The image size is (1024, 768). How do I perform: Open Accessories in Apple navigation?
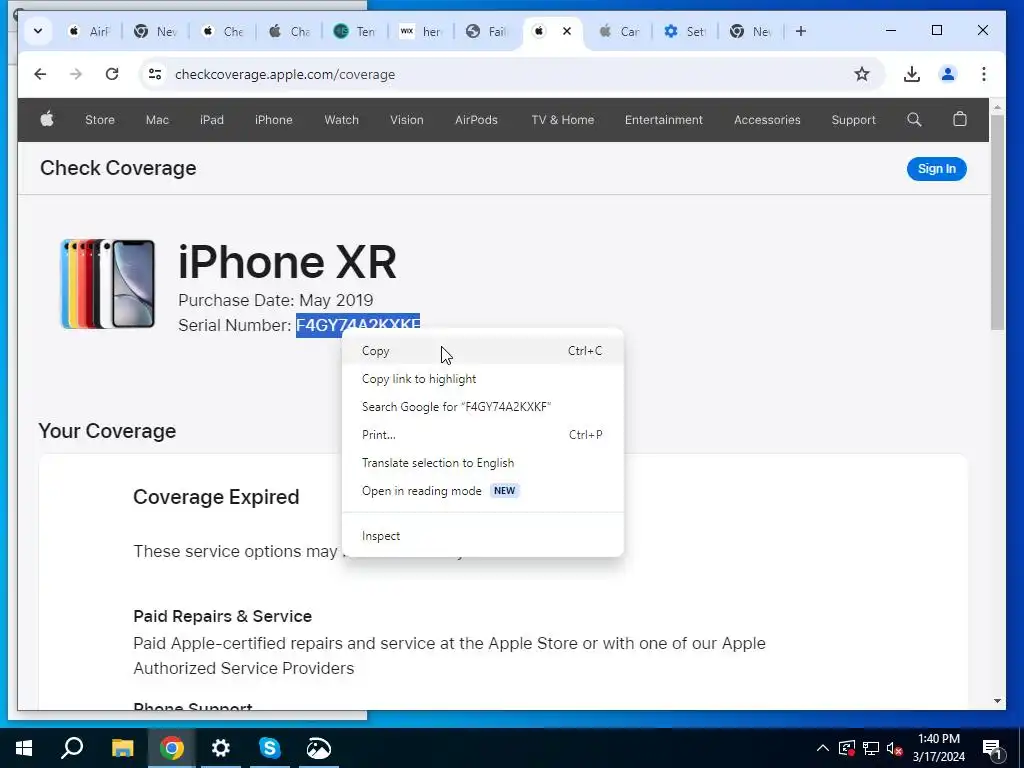pyautogui.click(x=767, y=120)
